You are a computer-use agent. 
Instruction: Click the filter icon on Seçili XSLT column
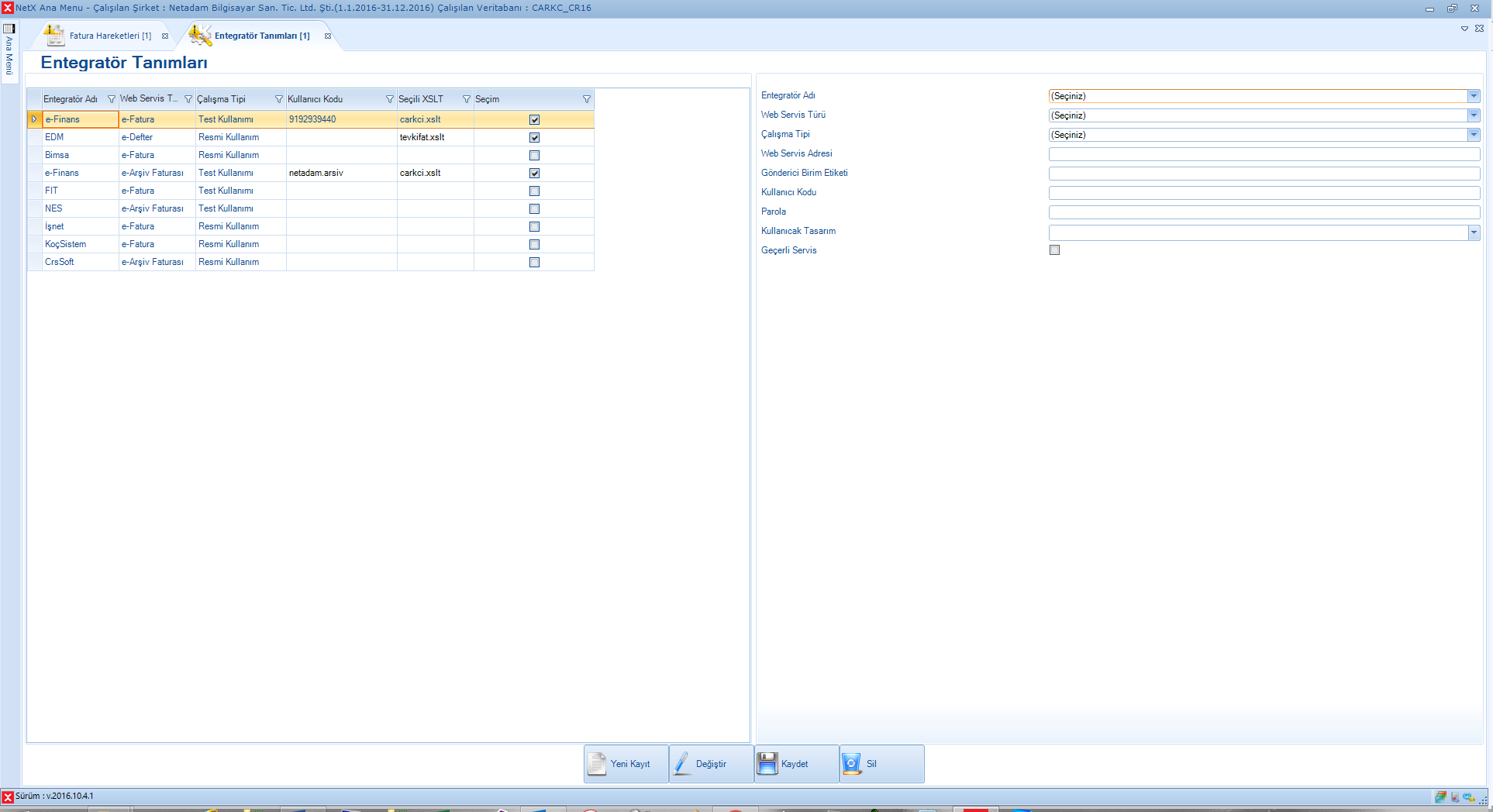pos(467,99)
